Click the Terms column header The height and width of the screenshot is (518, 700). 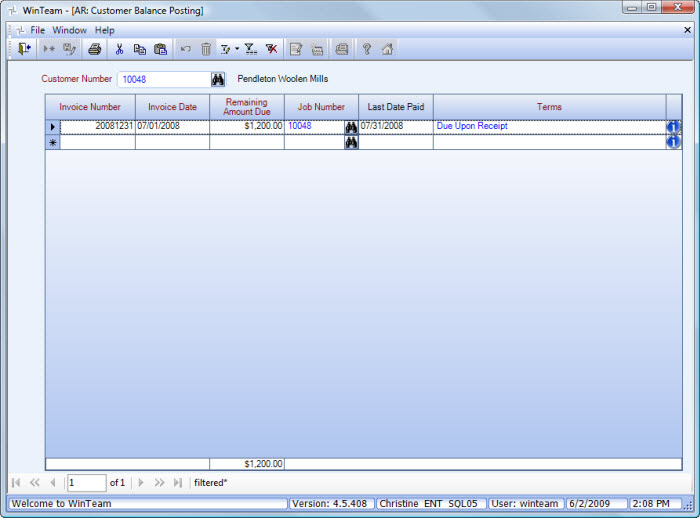coord(549,107)
